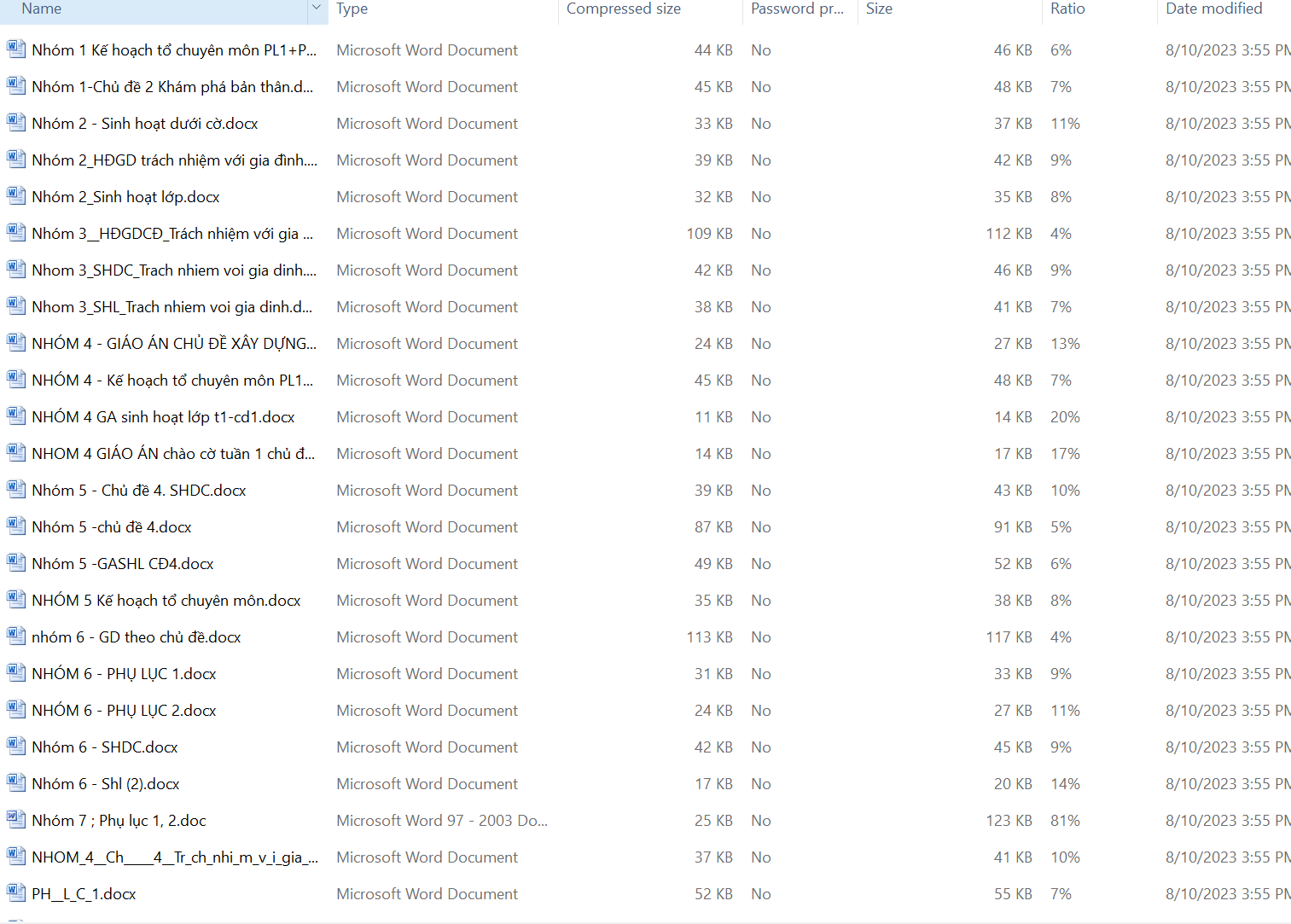Click the Password protected column header

coord(798,9)
